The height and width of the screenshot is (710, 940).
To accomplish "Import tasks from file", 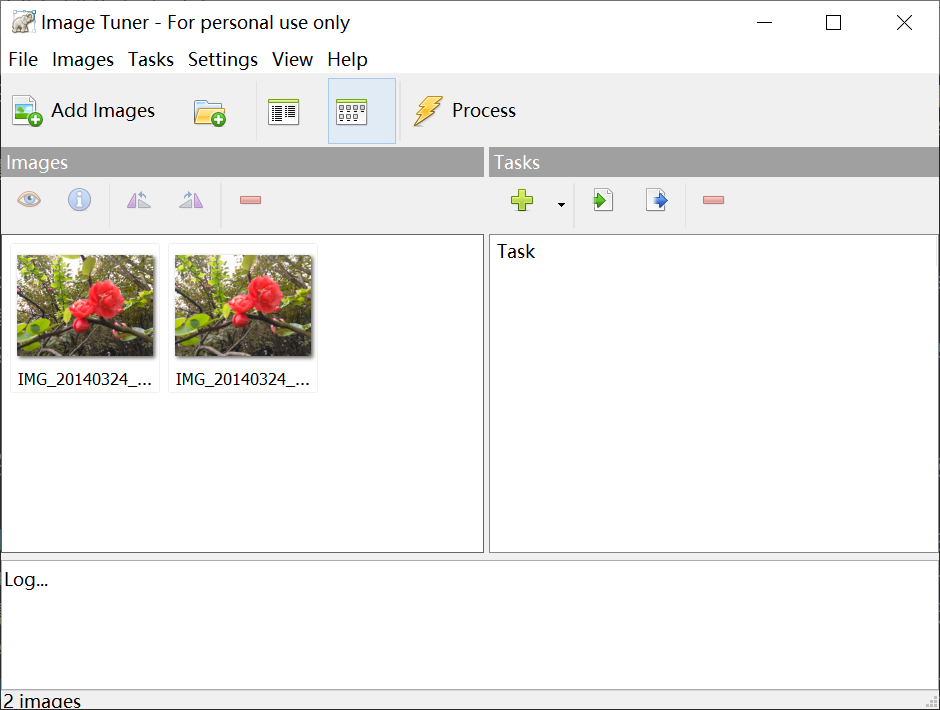I will tap(603, 200).
